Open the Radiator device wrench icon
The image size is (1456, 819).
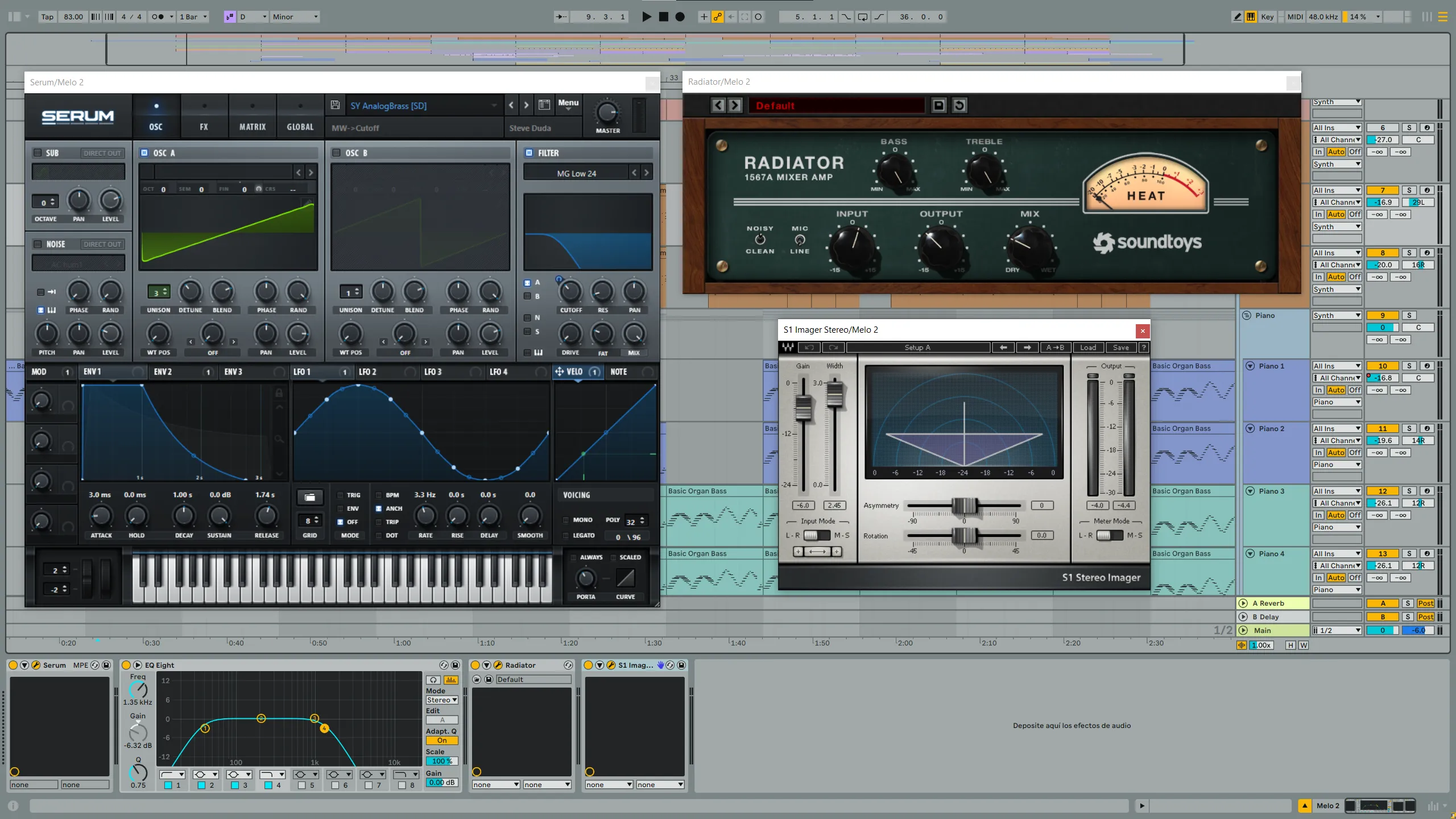click(498, 665)
